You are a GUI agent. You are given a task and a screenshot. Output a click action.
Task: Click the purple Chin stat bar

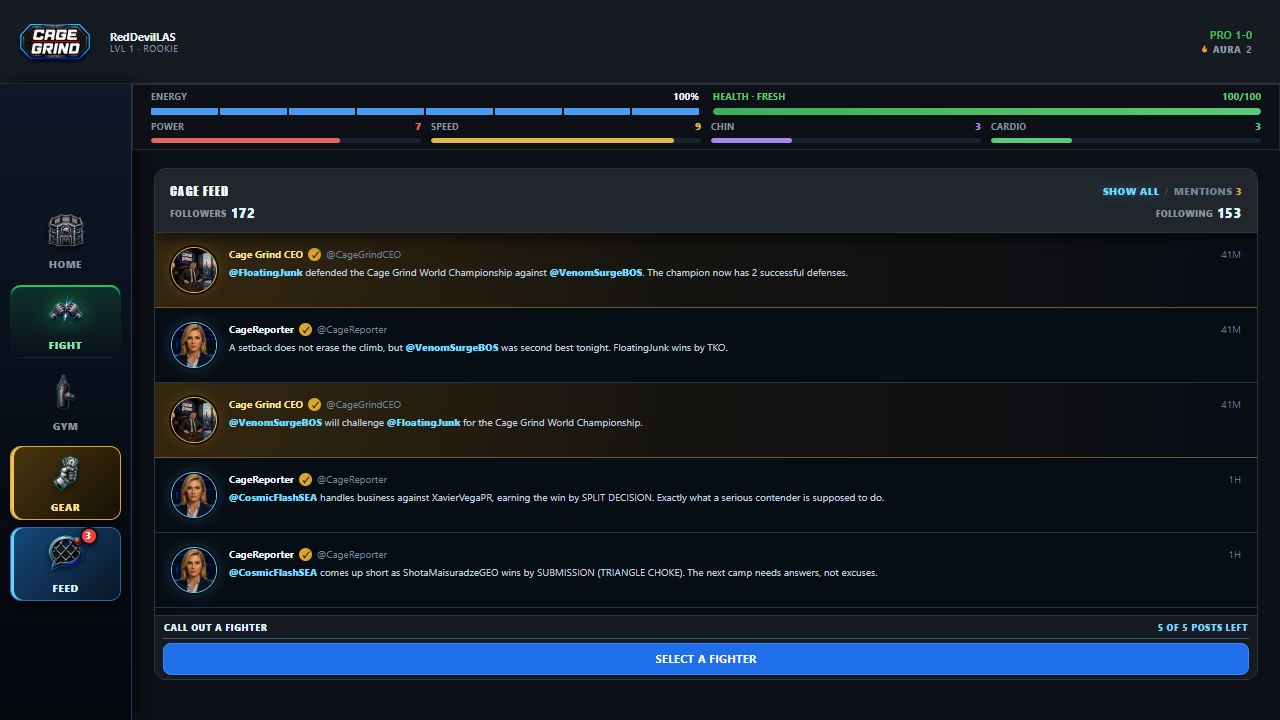pyautogui.click(x=846, y=140)
